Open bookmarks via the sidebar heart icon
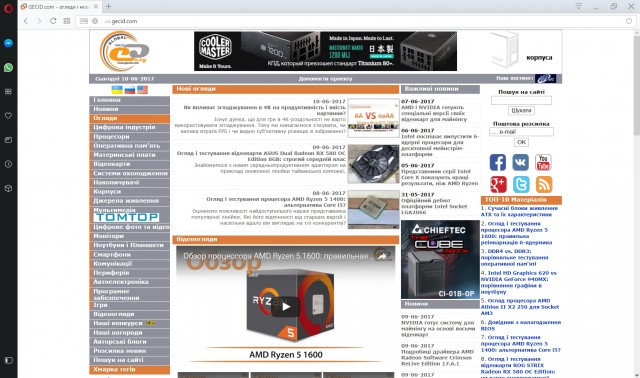This screenshot has width=640, height=378. (8, 116)
